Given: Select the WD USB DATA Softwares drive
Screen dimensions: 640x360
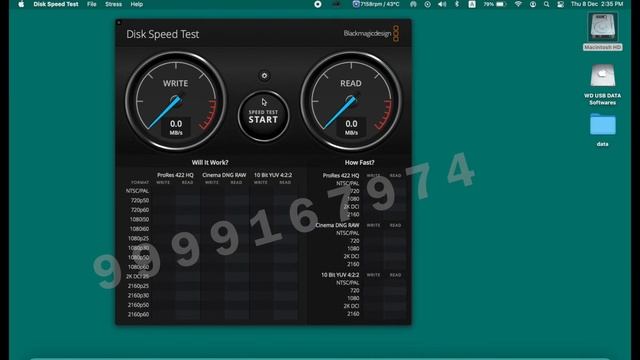Looking at the screenshot, I should point(602,84).
